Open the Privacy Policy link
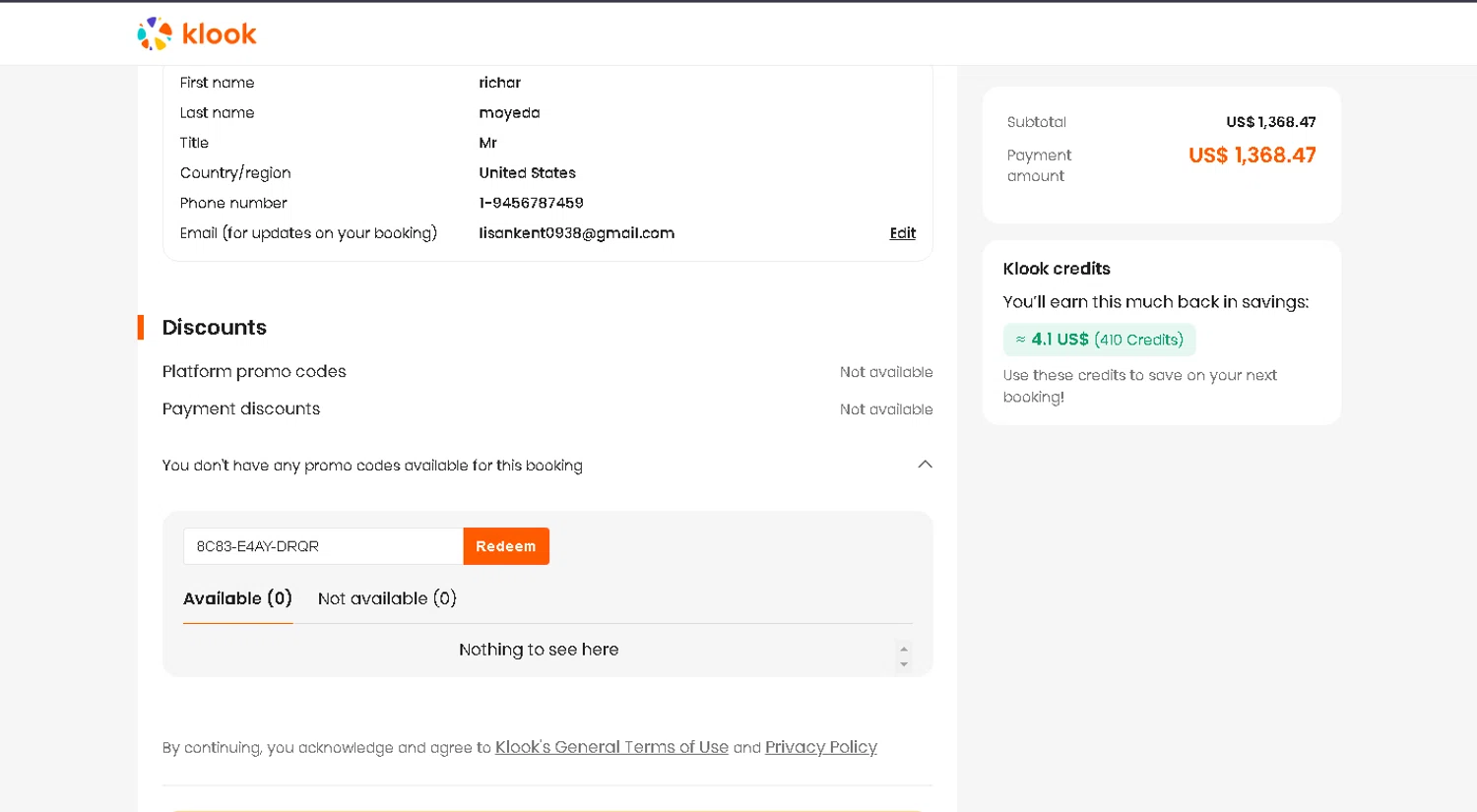 tap(820, 747)
